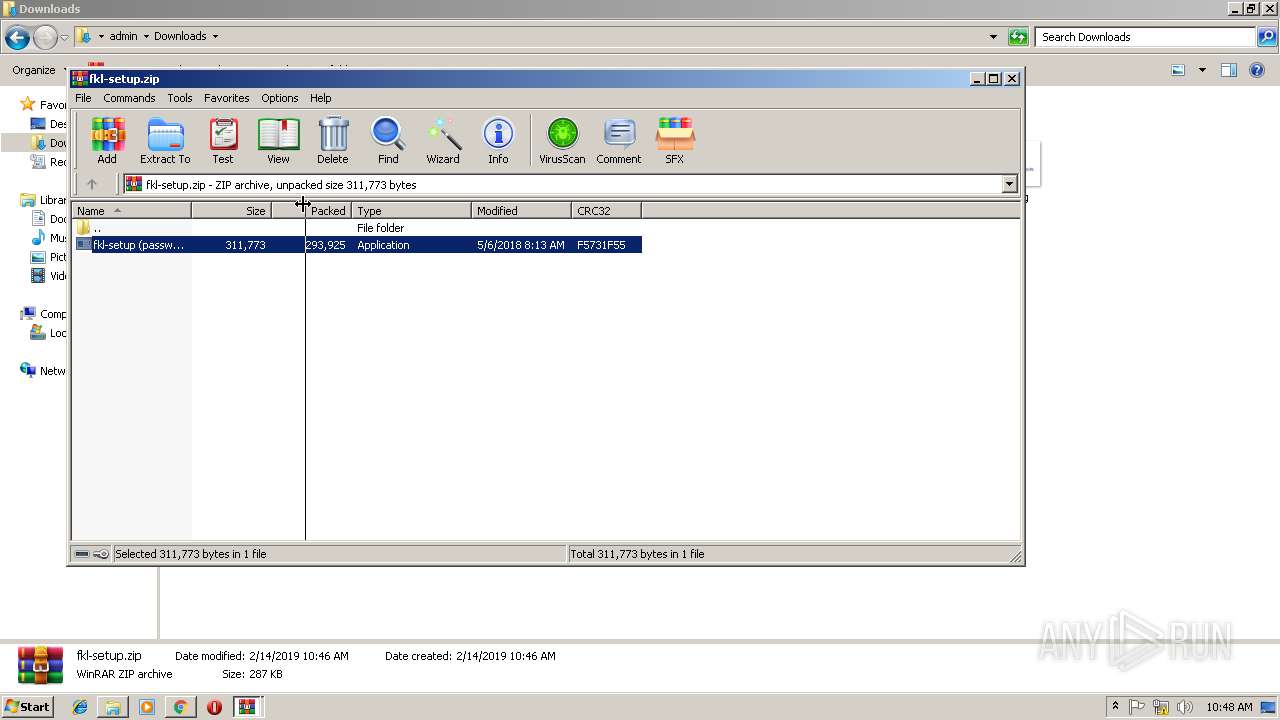Launch Opera from the taskbar
1280x720 pixels.
coord(214,707)
